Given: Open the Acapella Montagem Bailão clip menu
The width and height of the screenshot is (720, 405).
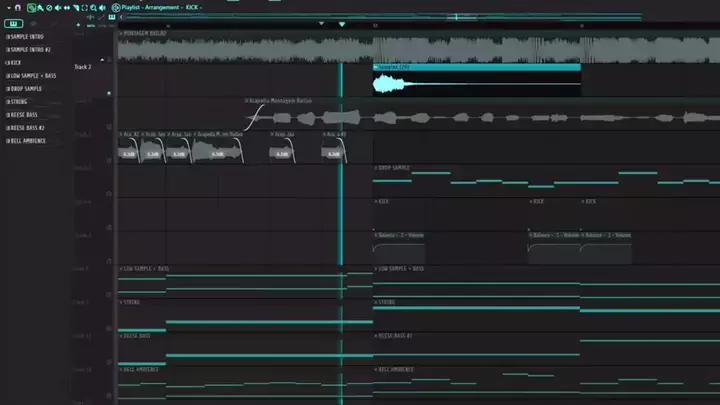Looking at the screenshot, I should (x=247, y=101).
